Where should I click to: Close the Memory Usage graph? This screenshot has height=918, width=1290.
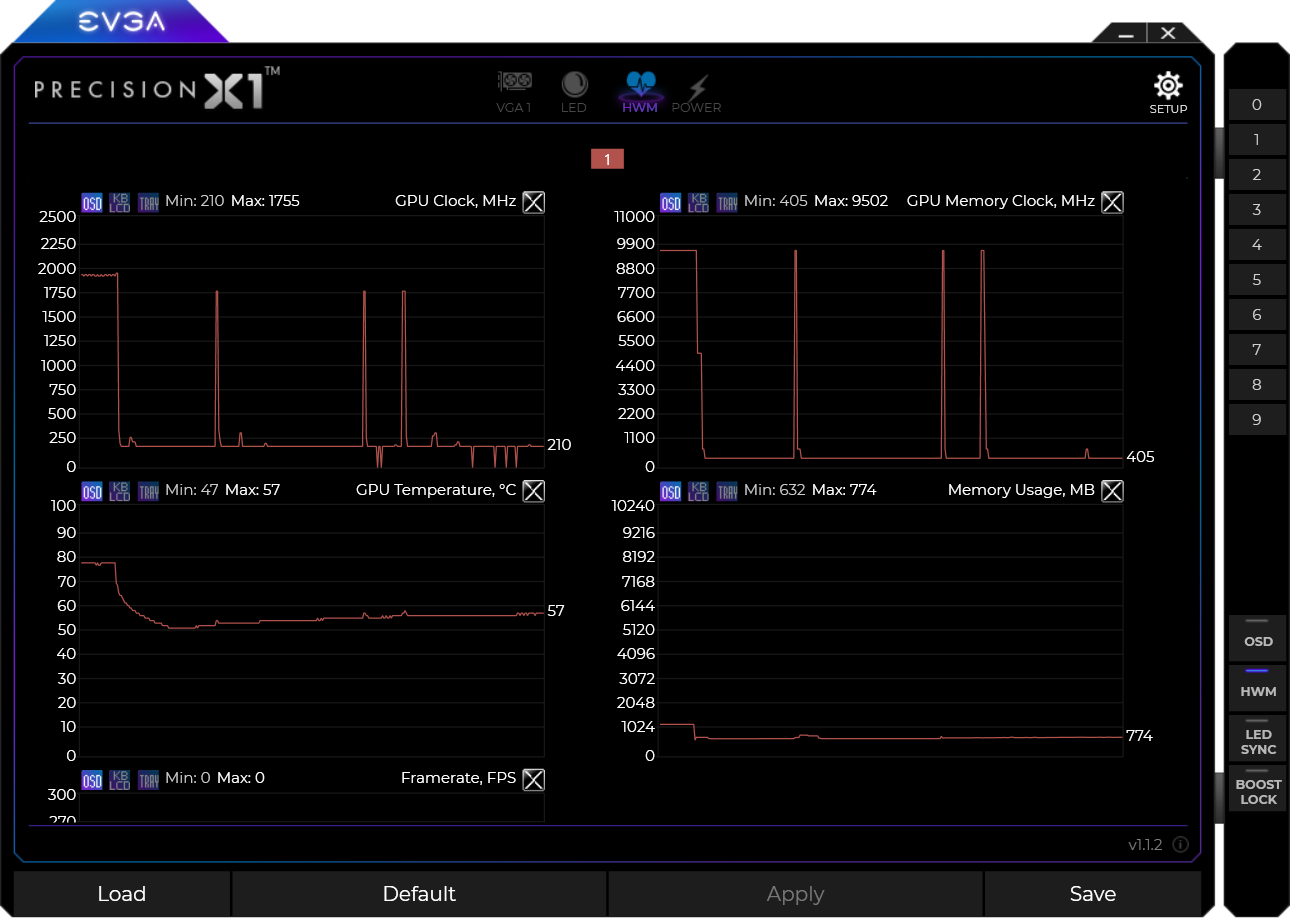[1112, 490]
